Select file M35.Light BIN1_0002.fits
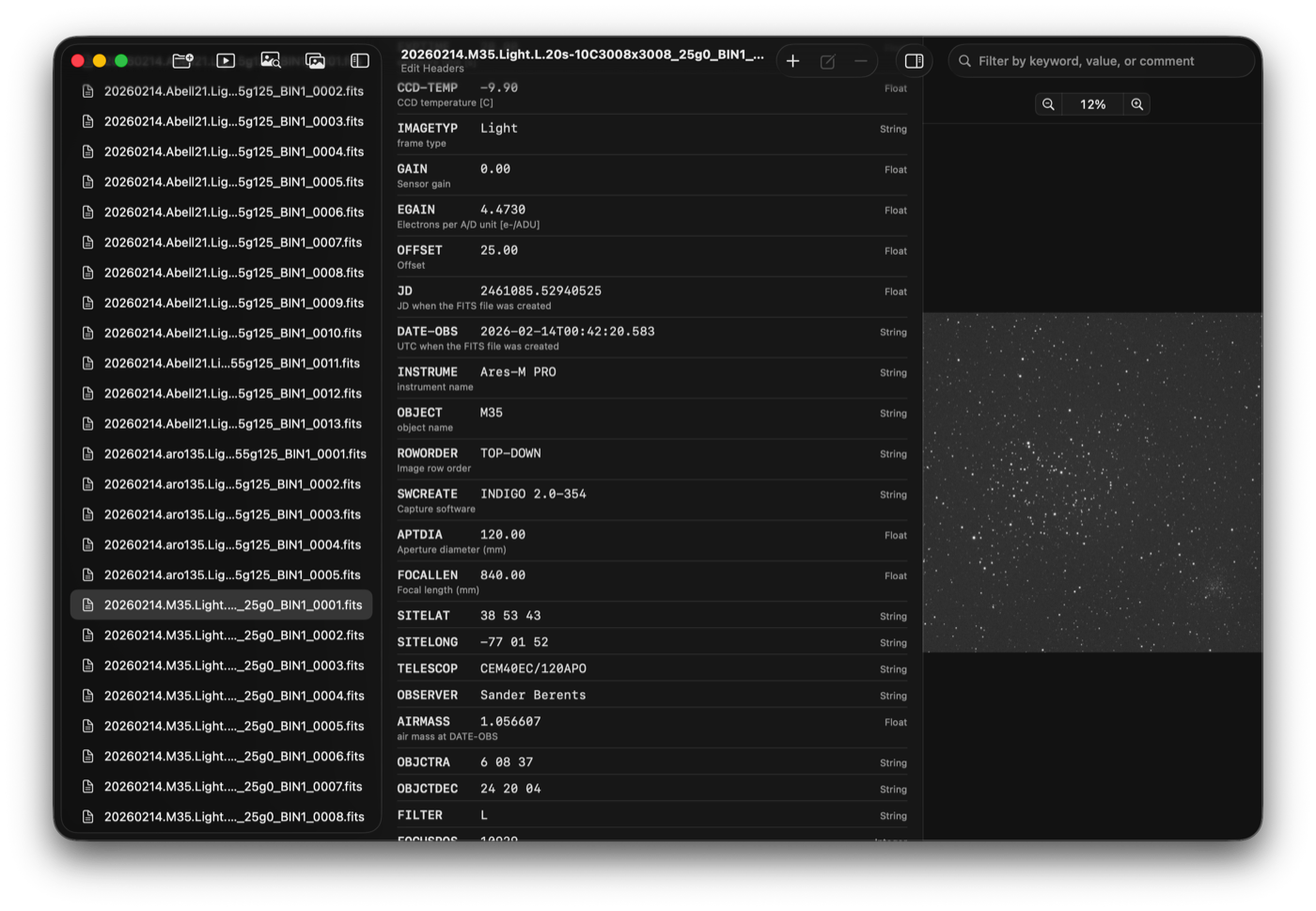Viewport: 1316px width, 911px height. [222, 636]
